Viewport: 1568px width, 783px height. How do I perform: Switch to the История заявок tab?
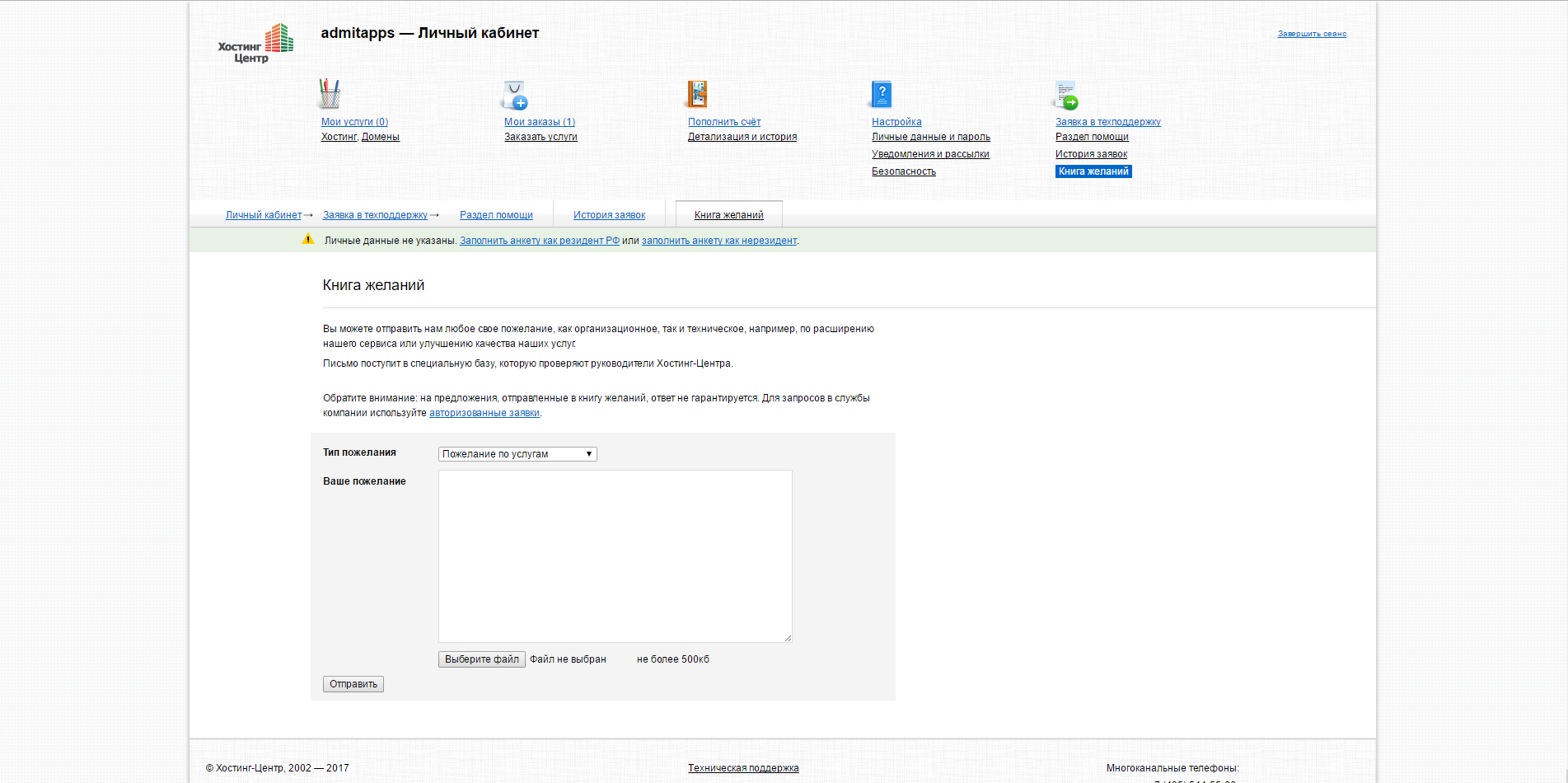(609, 215)
